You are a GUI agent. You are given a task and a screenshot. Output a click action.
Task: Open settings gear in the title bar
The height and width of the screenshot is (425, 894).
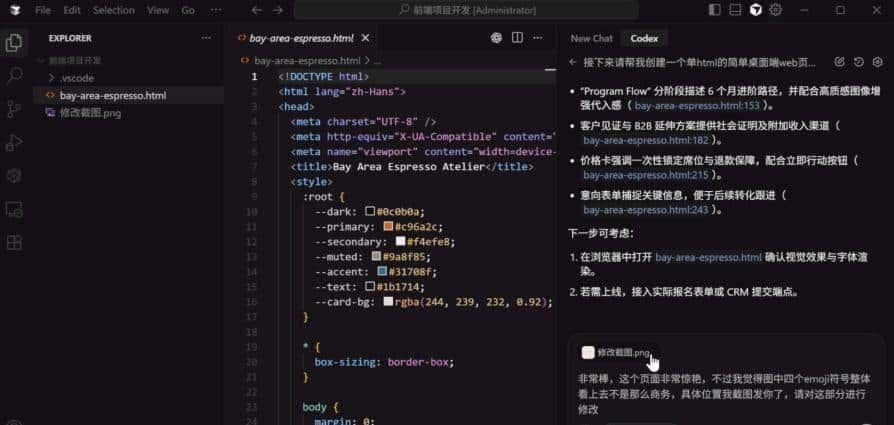[775, 10]
